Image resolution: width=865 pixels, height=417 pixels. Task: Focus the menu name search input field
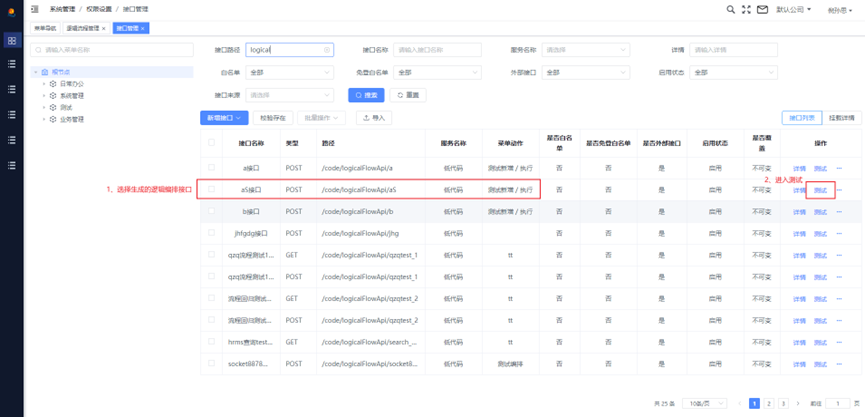(112, 50)
